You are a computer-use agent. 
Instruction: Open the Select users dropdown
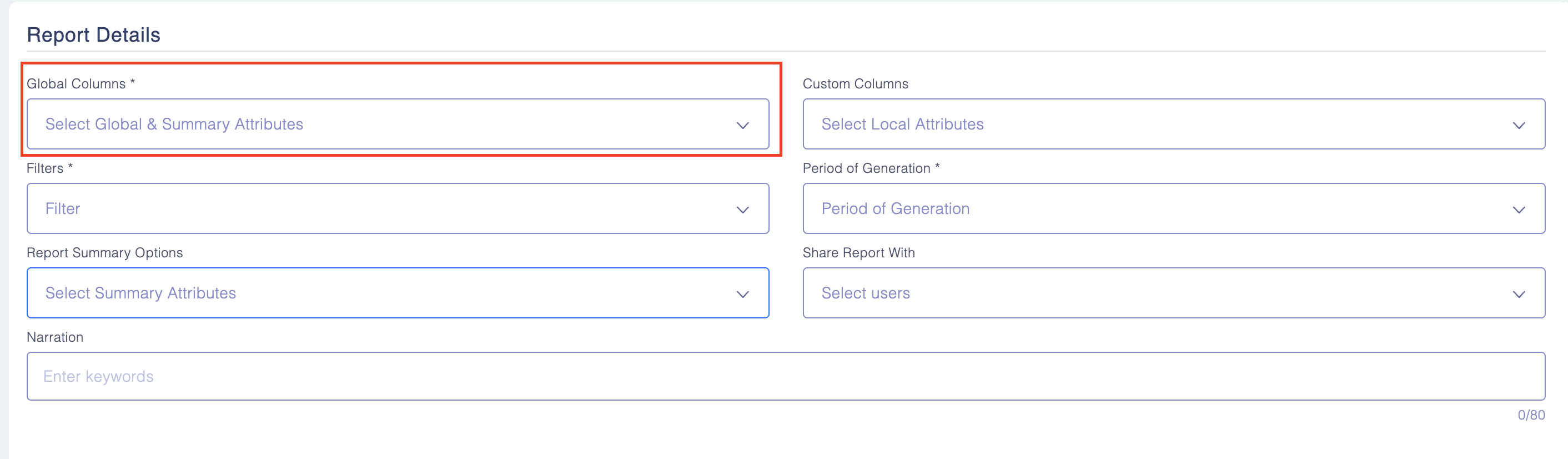tap(865, 293)
